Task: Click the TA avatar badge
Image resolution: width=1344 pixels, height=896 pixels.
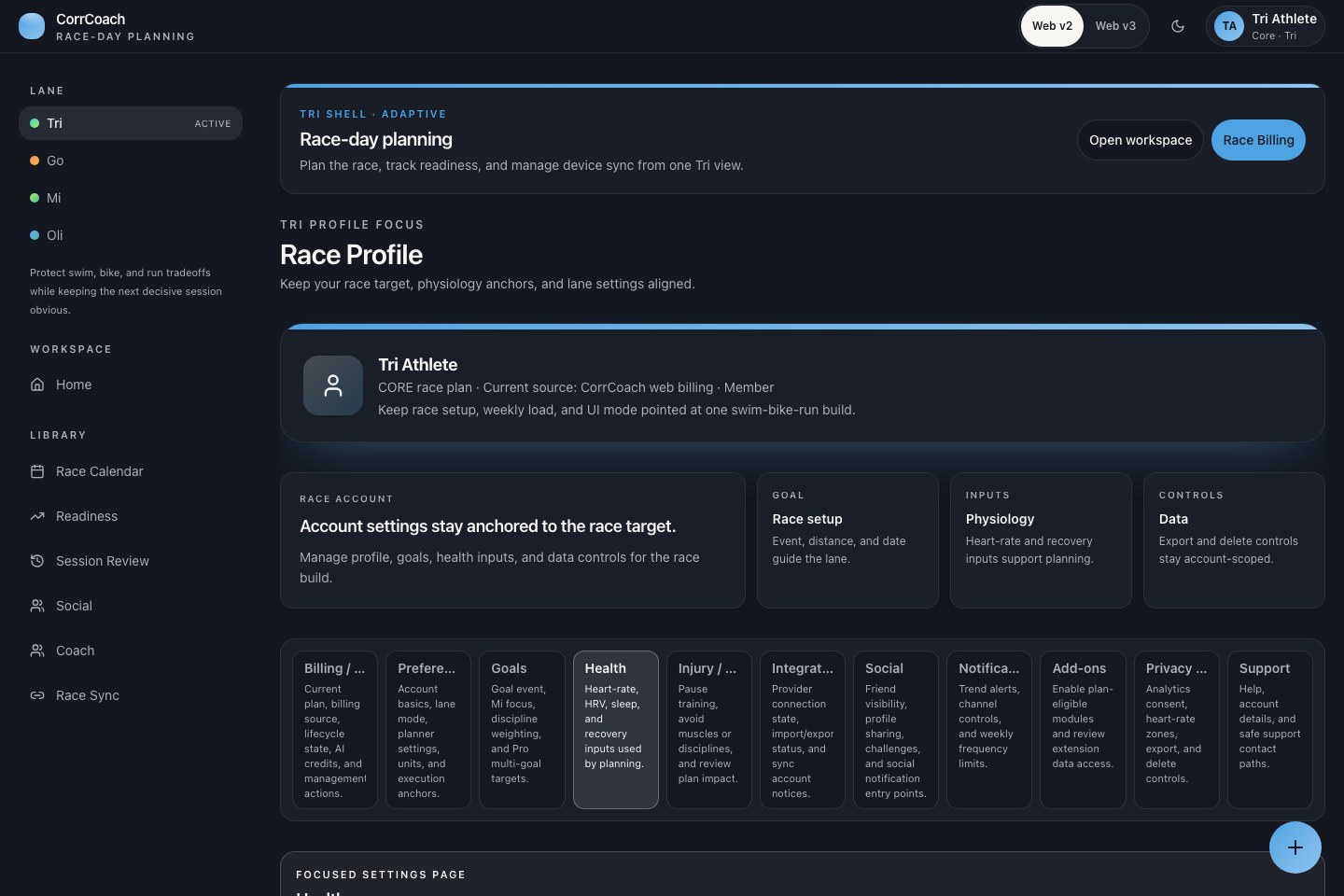Action: [x=1229, y=26]
